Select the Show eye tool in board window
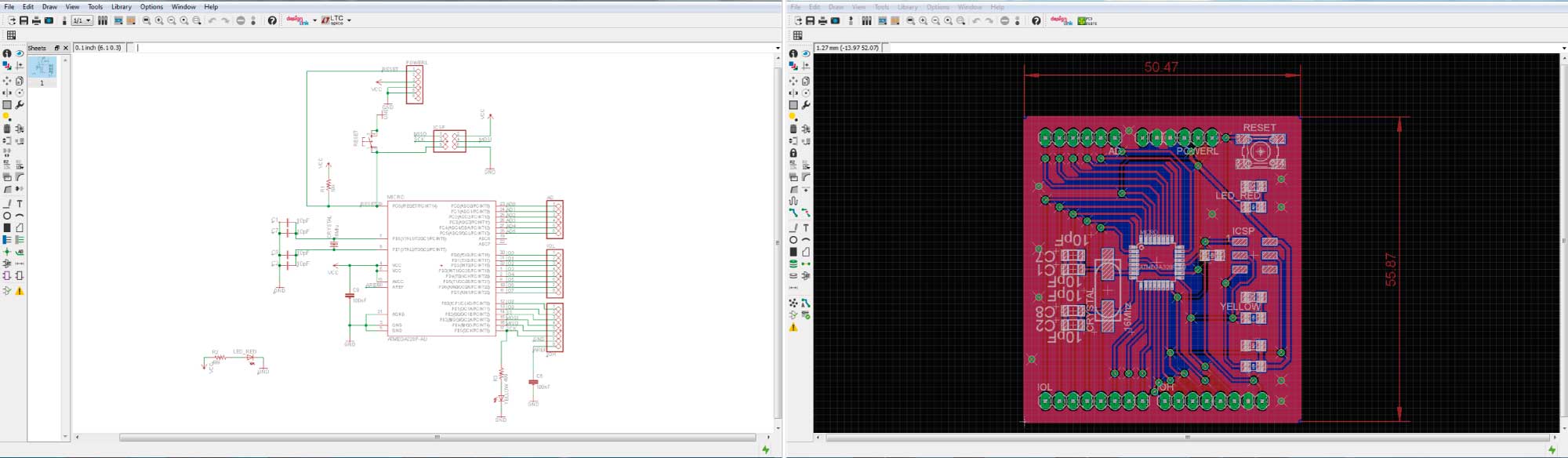1568x458 pixels. click(806, 53)
